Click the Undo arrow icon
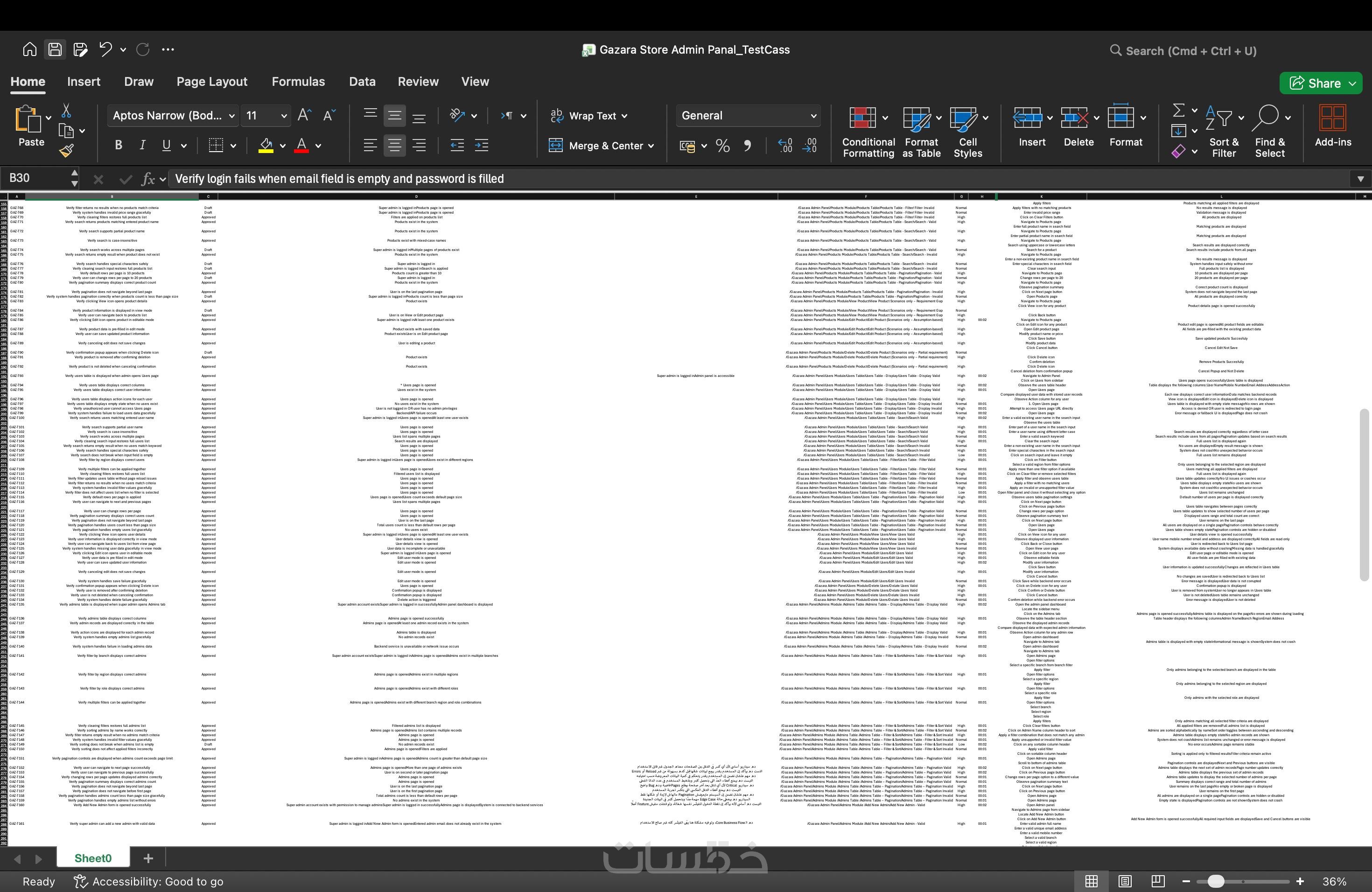This screenshot has width=1372, height=892. click(x=105, y=49)
